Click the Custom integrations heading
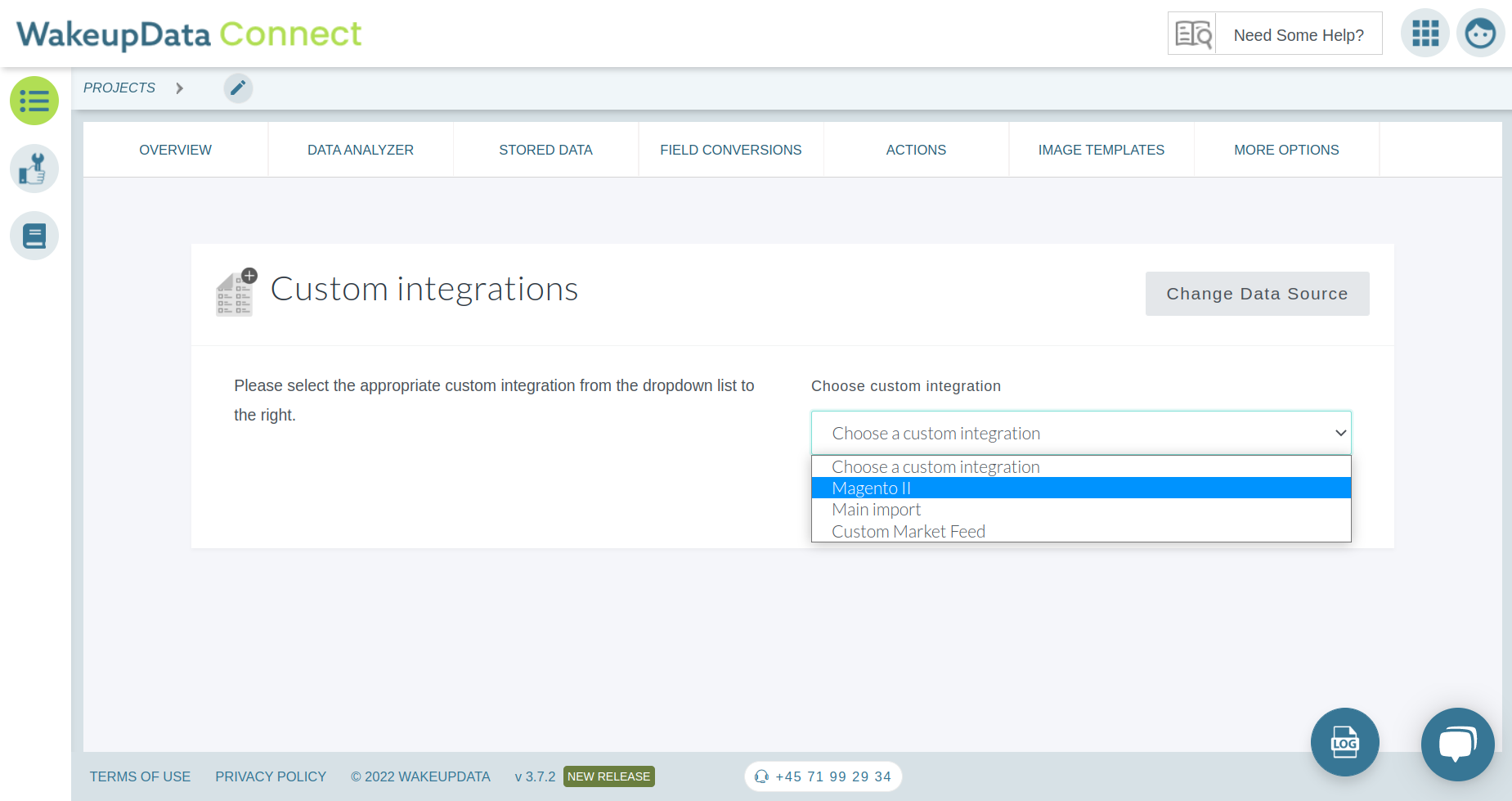This screenshot has width=1512, height=801. 424,290
